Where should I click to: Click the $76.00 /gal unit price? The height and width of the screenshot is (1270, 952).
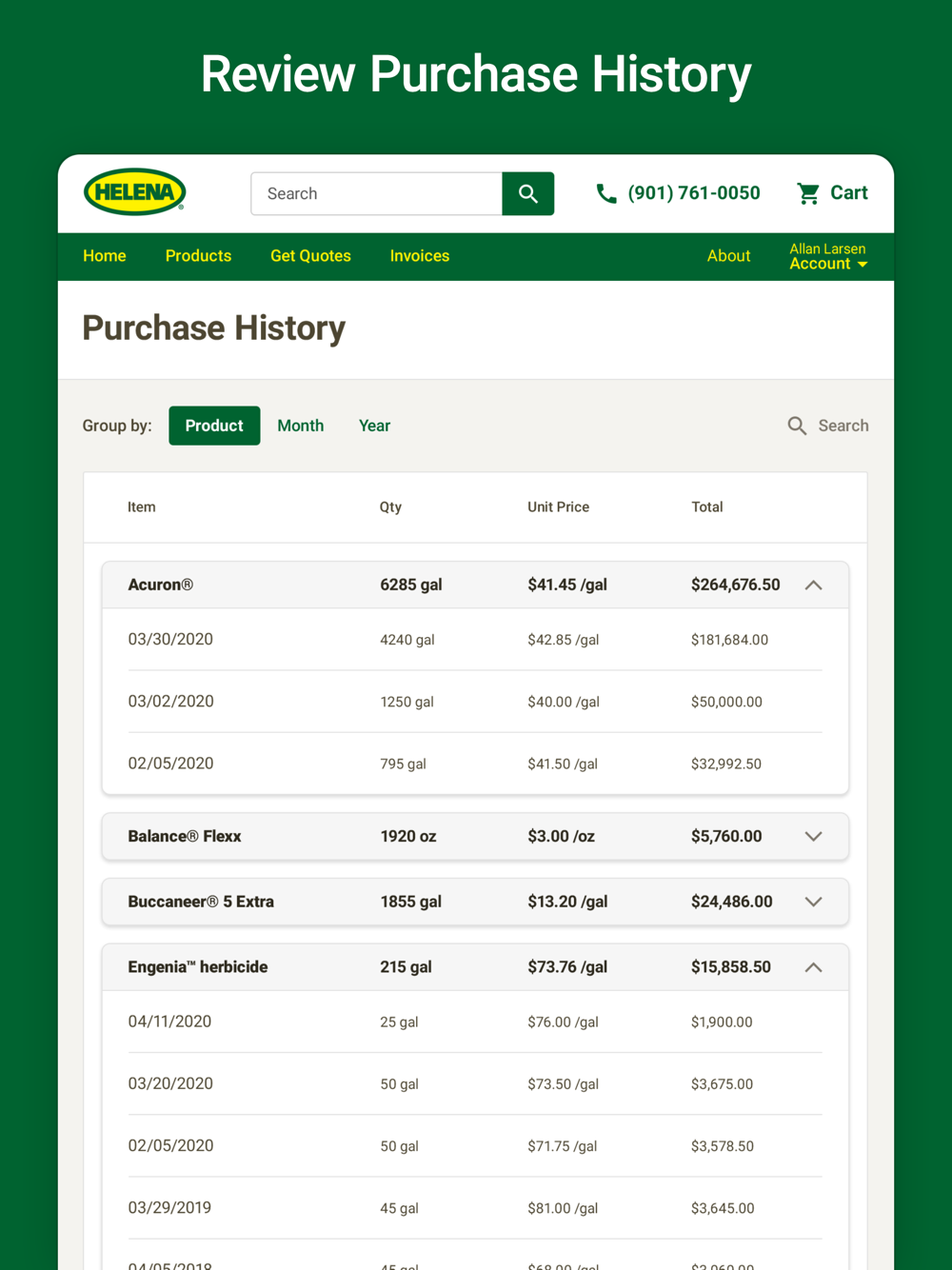coord(564,1022)
